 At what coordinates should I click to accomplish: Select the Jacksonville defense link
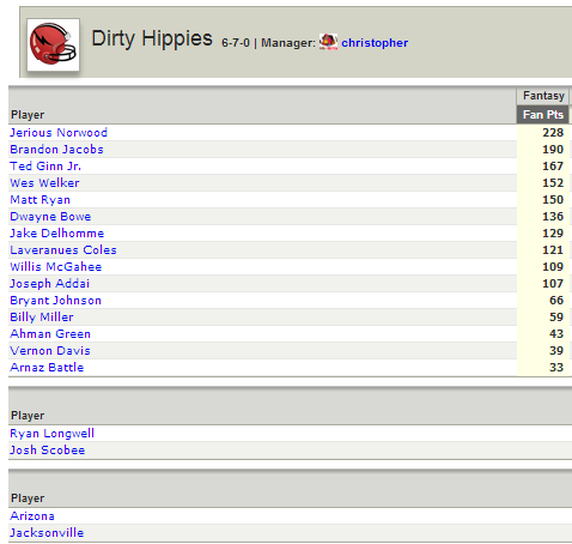tap(47, 533)
